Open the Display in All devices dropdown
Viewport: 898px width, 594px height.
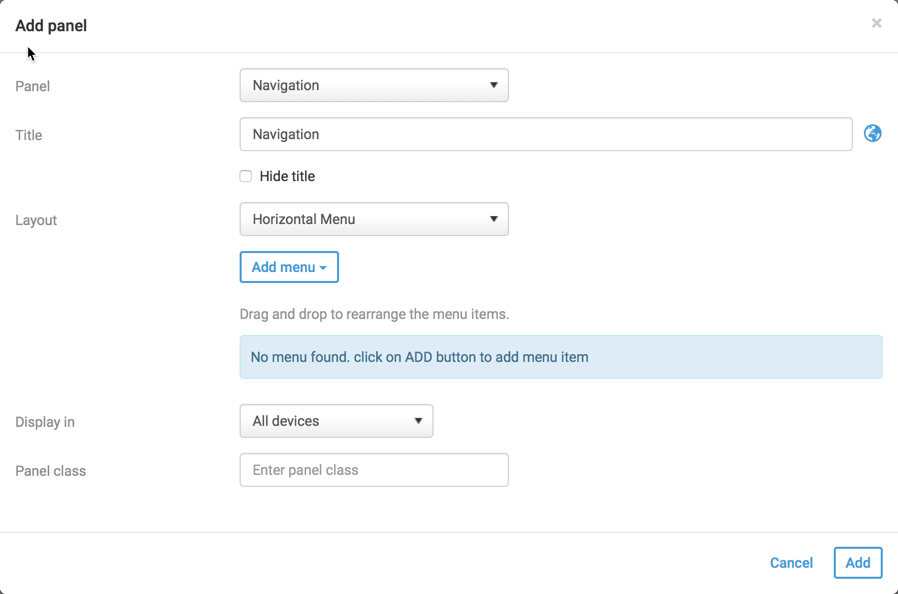tap(336, 422)
